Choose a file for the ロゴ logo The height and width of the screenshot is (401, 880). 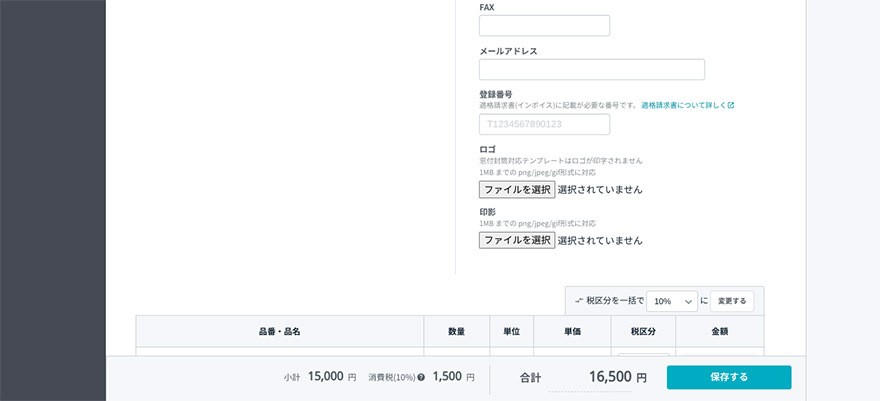[517, 189]
